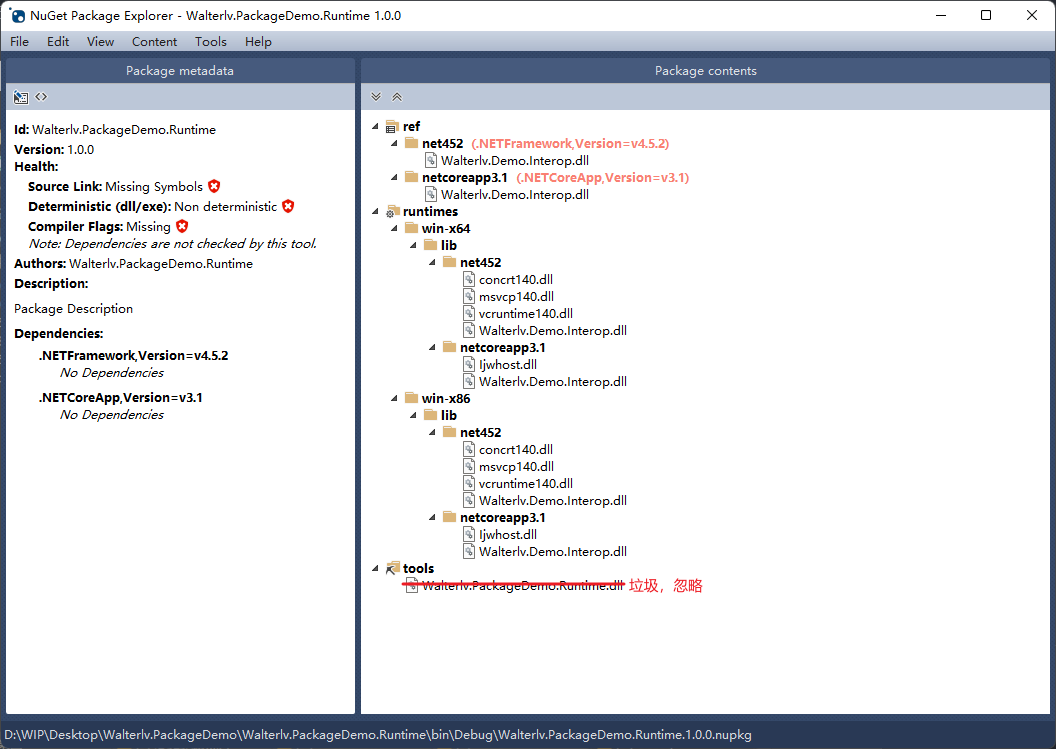Open the Content menu
This screenshot has height=749, width=1056.
tap(154, 41)
